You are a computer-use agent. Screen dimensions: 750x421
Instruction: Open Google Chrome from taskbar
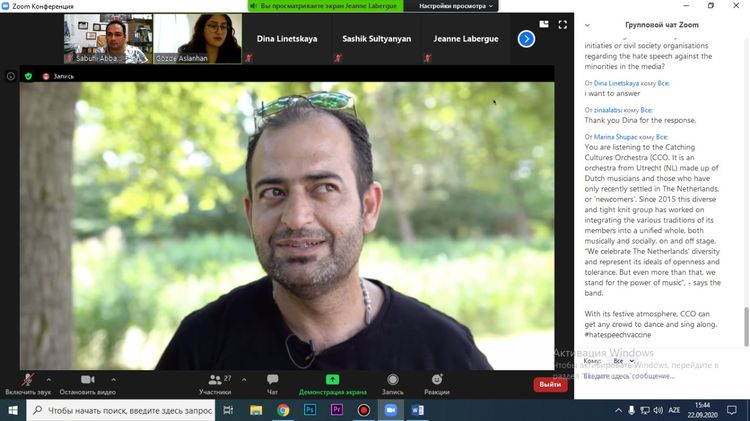point(283,410)
